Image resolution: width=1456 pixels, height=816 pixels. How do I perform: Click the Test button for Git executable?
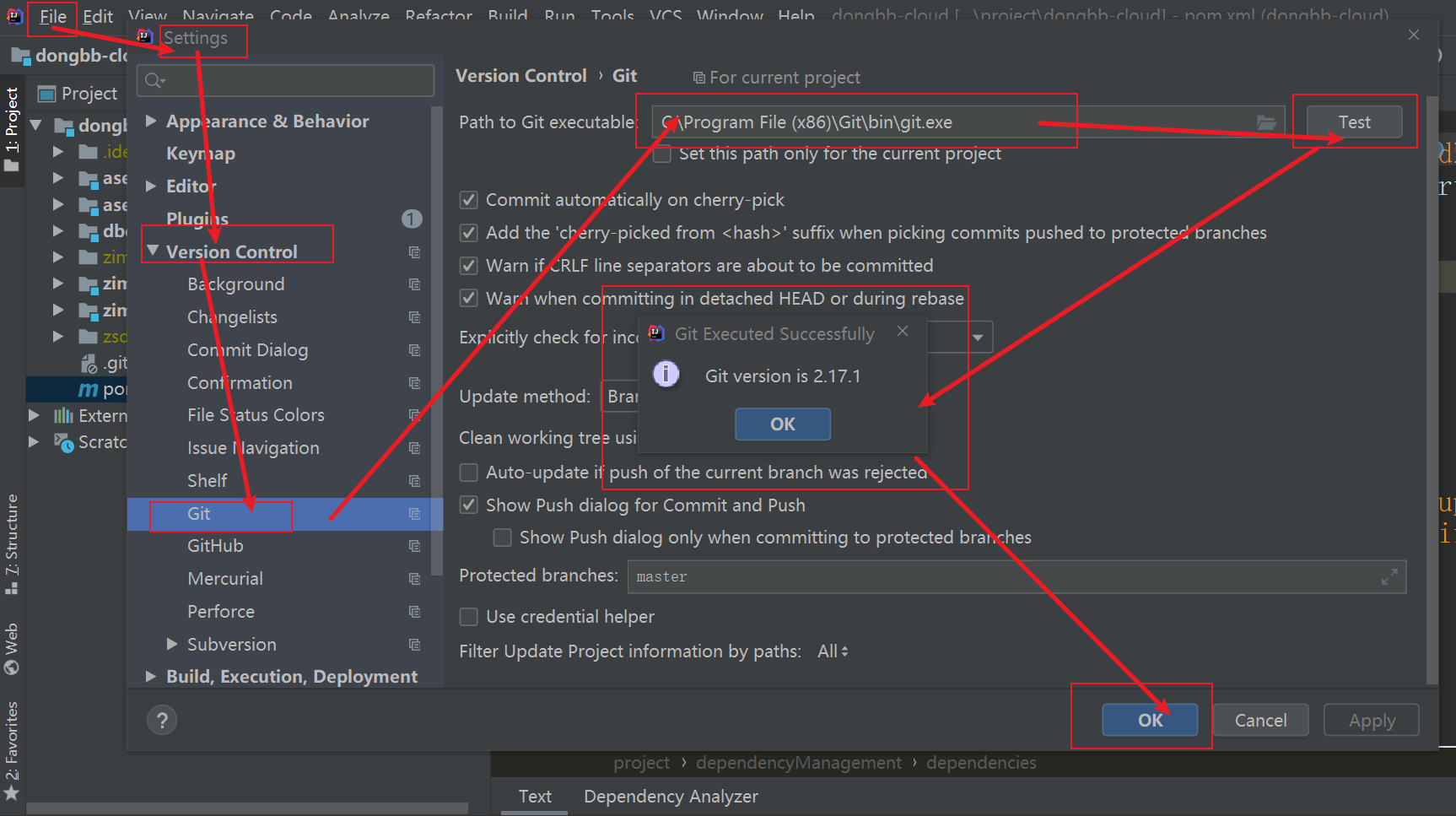1354,122
